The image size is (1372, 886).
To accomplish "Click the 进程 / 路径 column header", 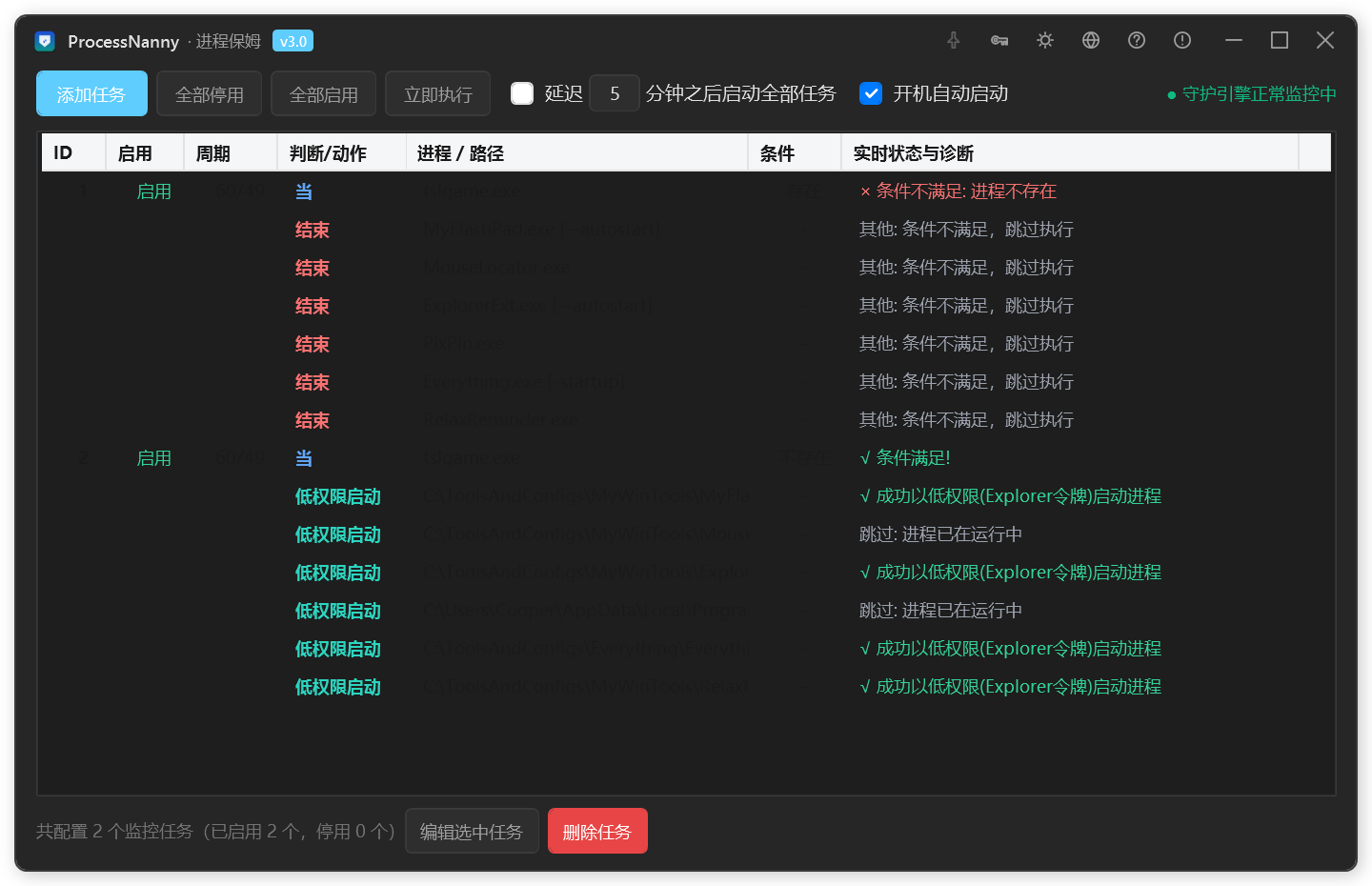I will click(x=577, y=152).
